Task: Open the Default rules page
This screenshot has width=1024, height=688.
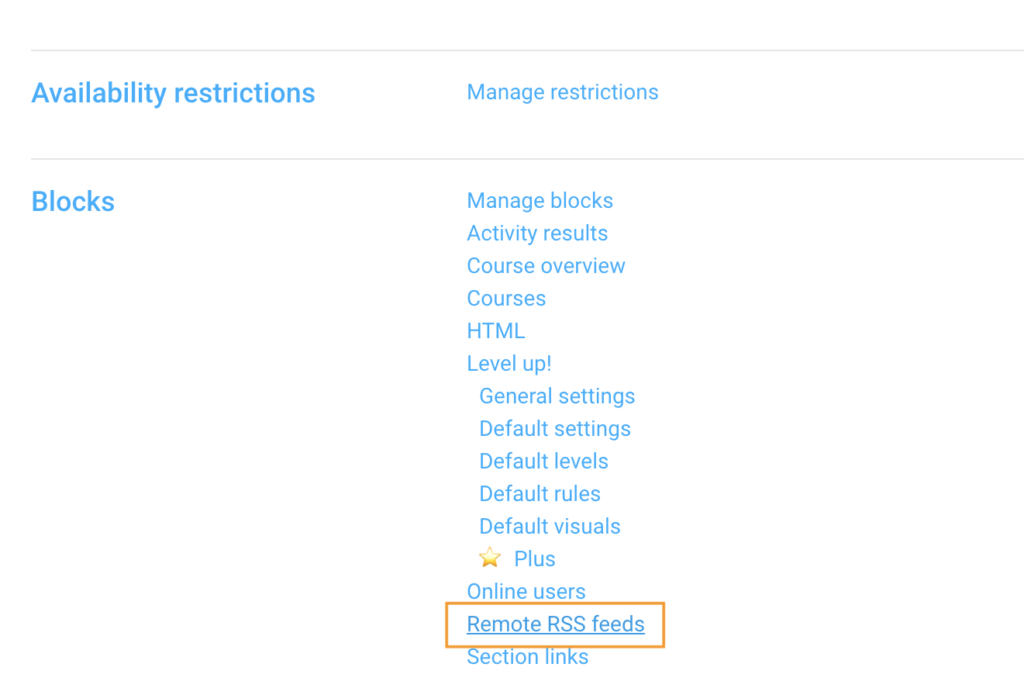Action: coord(540,493)
